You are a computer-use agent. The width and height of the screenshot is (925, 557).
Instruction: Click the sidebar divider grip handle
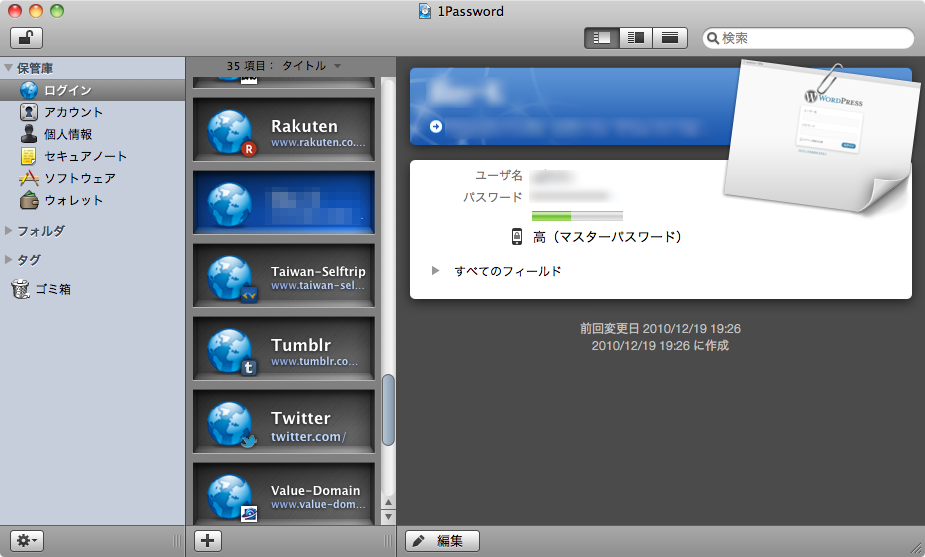click(x=177, y=540)
